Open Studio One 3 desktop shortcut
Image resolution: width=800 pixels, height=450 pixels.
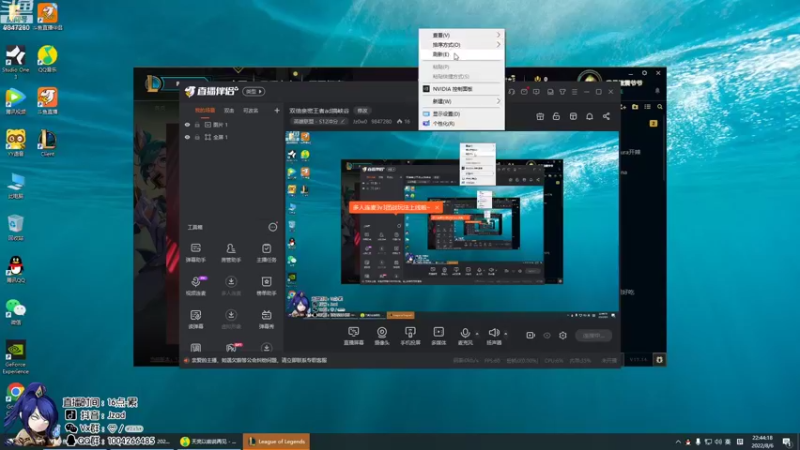click(15, 62)
